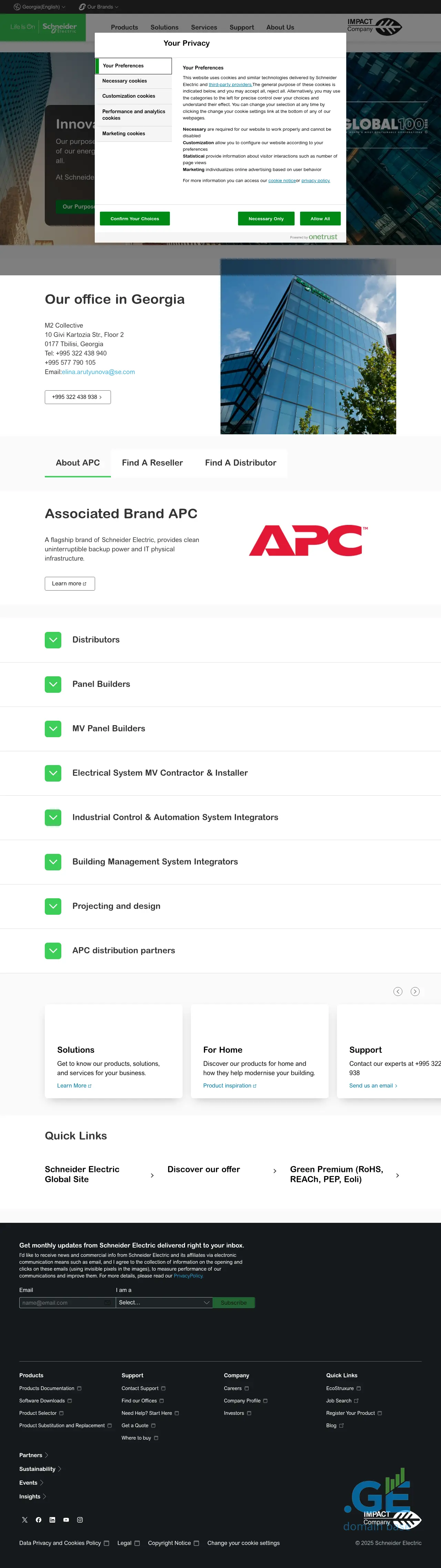Open the Facebook page icon
441x1568 pixels.
(38, 1519)
